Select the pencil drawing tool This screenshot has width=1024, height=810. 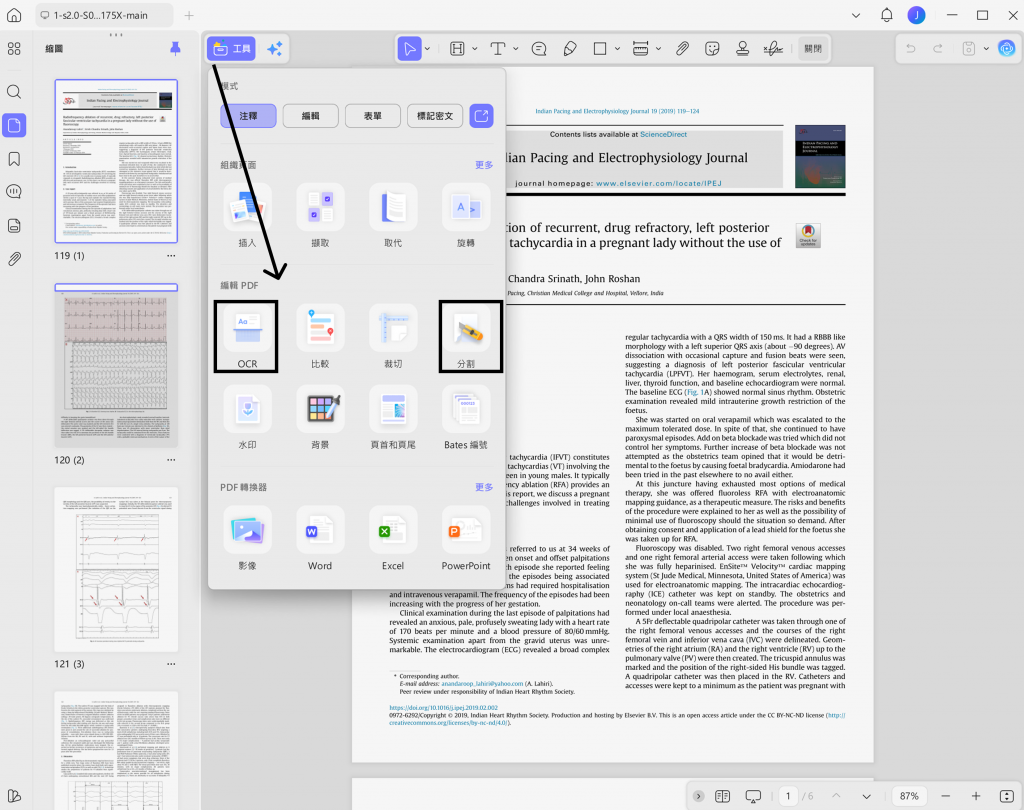click(569, 48)
